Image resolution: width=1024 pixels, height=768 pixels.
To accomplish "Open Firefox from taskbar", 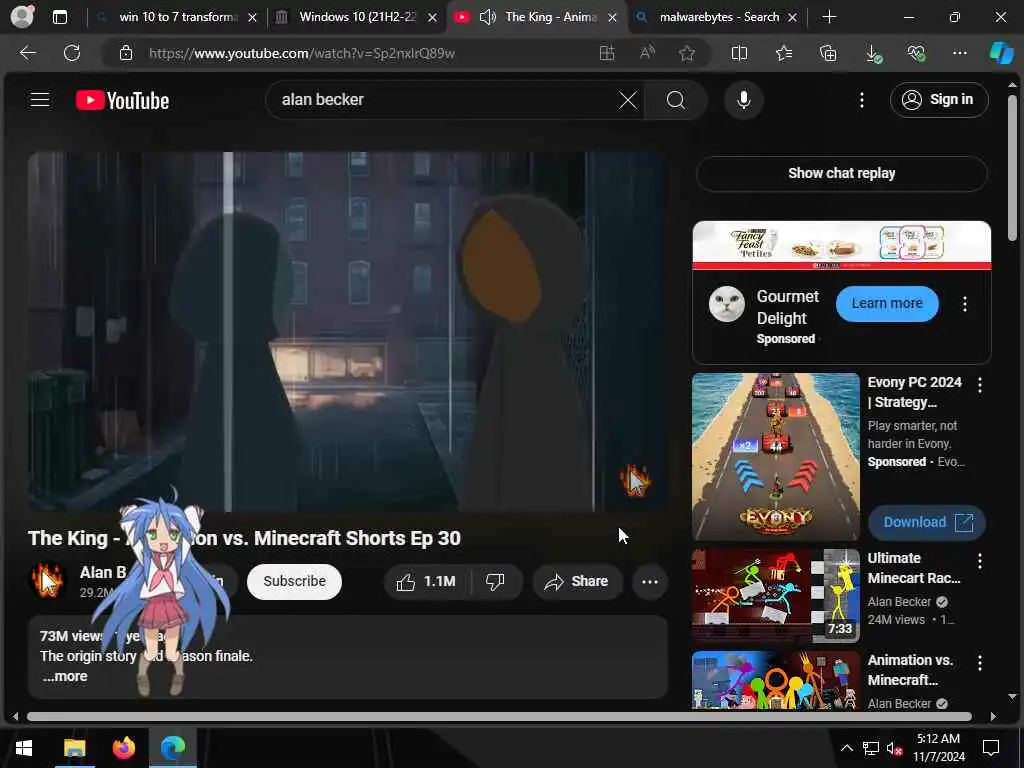I will [123, 748].
